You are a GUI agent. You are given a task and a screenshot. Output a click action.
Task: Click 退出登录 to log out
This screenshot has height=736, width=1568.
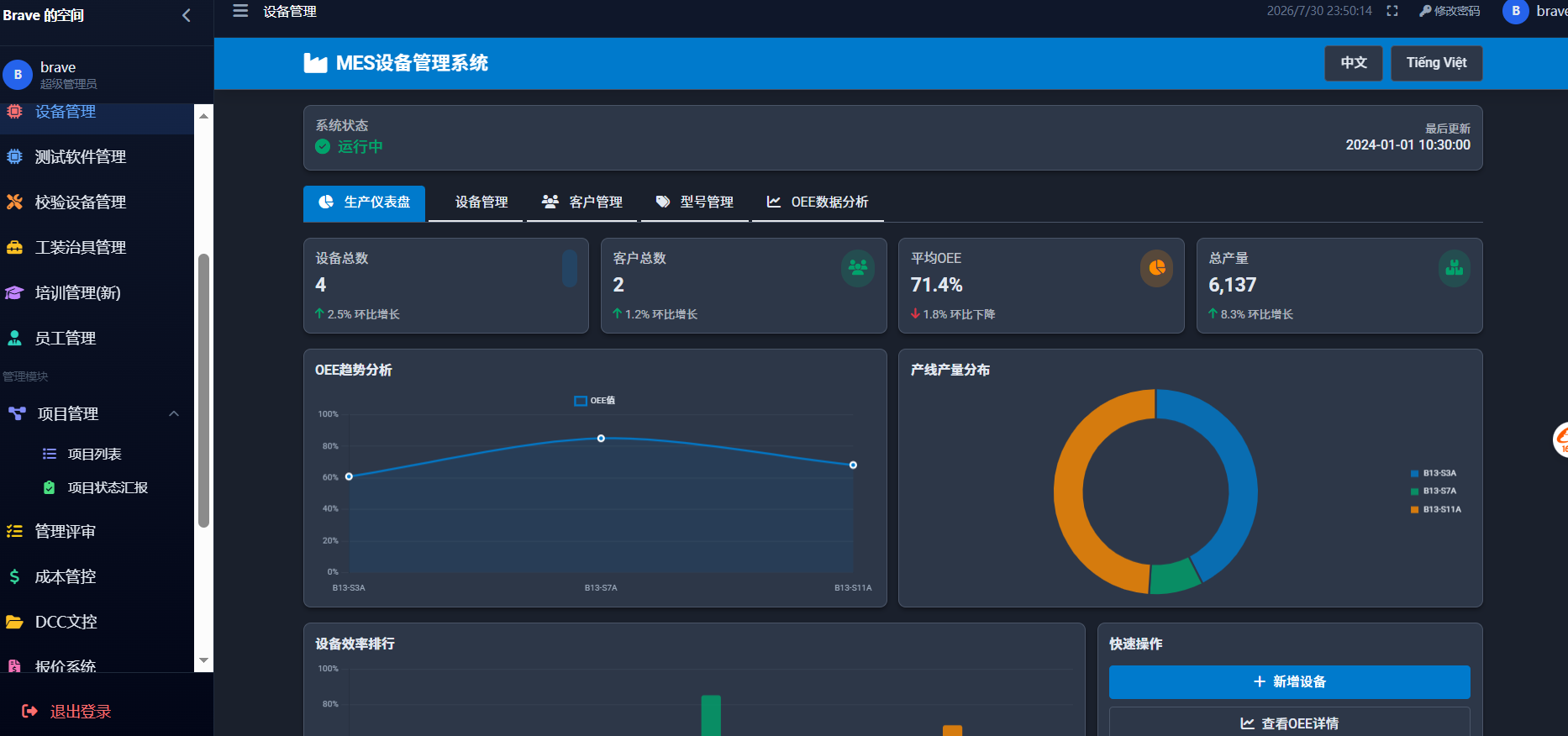[81, 712]
